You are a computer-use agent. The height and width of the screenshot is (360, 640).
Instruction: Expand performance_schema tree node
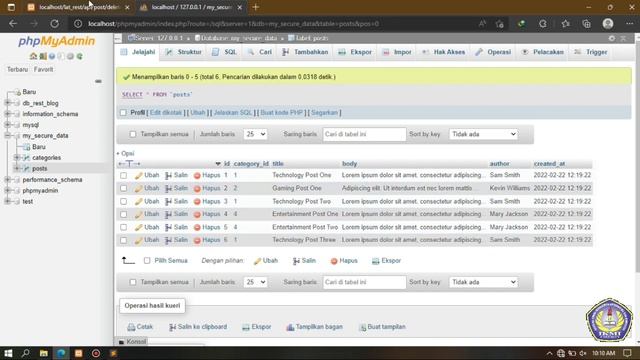(7, 180)
